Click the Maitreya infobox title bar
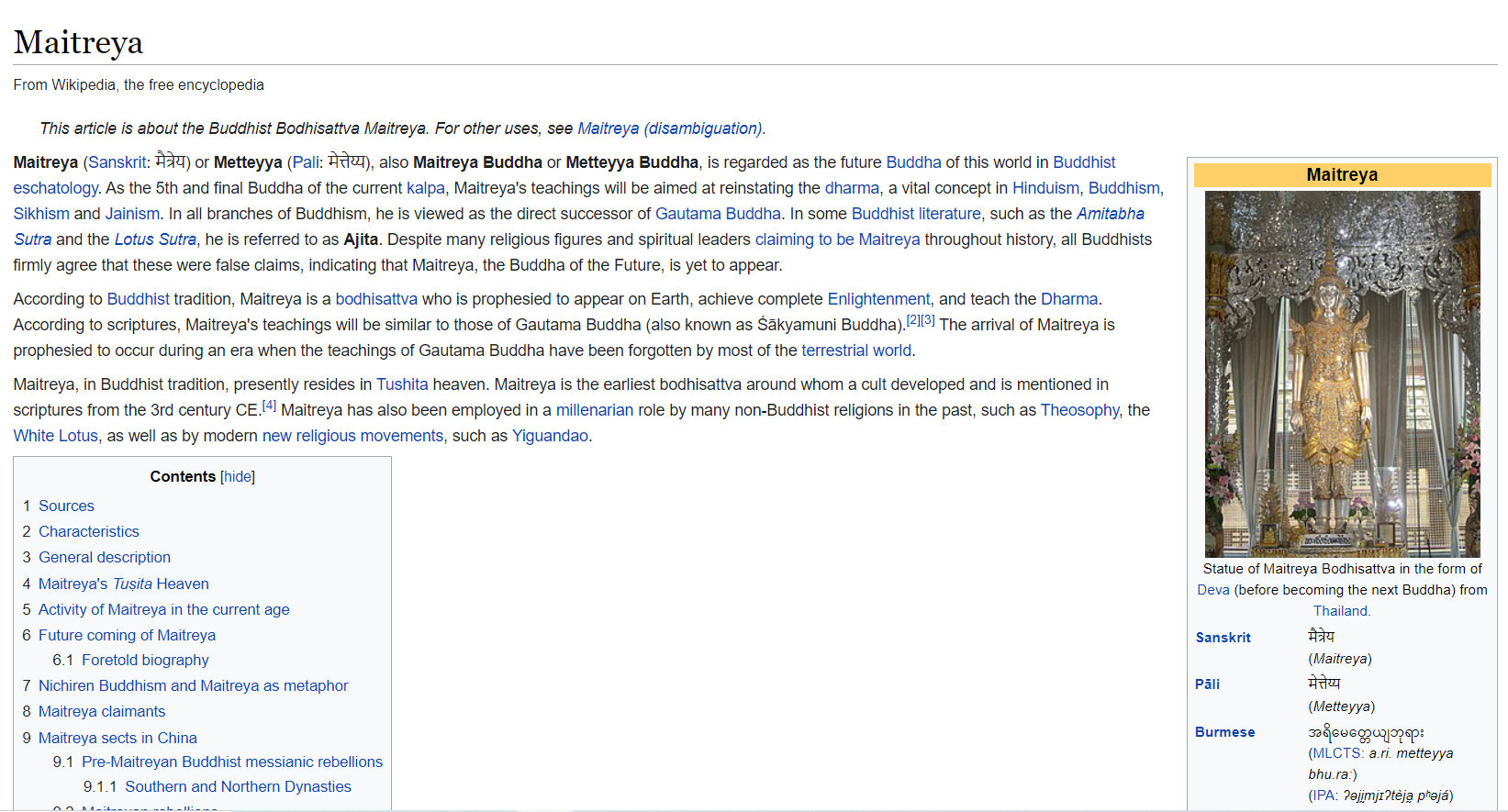Screen dimensions: 1508x812 [x=1342, y=174]
